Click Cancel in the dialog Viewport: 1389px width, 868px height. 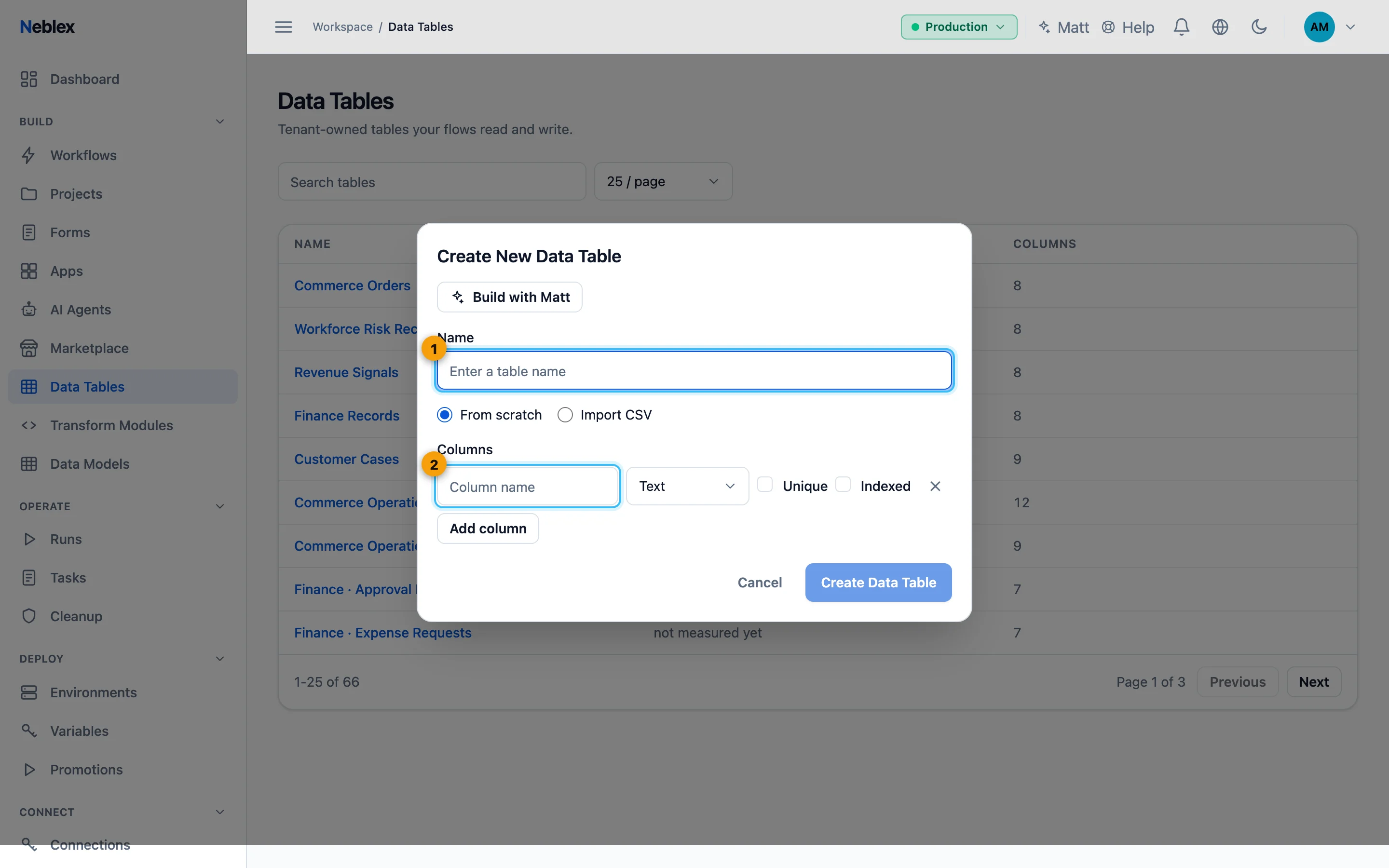pos(759,583)
